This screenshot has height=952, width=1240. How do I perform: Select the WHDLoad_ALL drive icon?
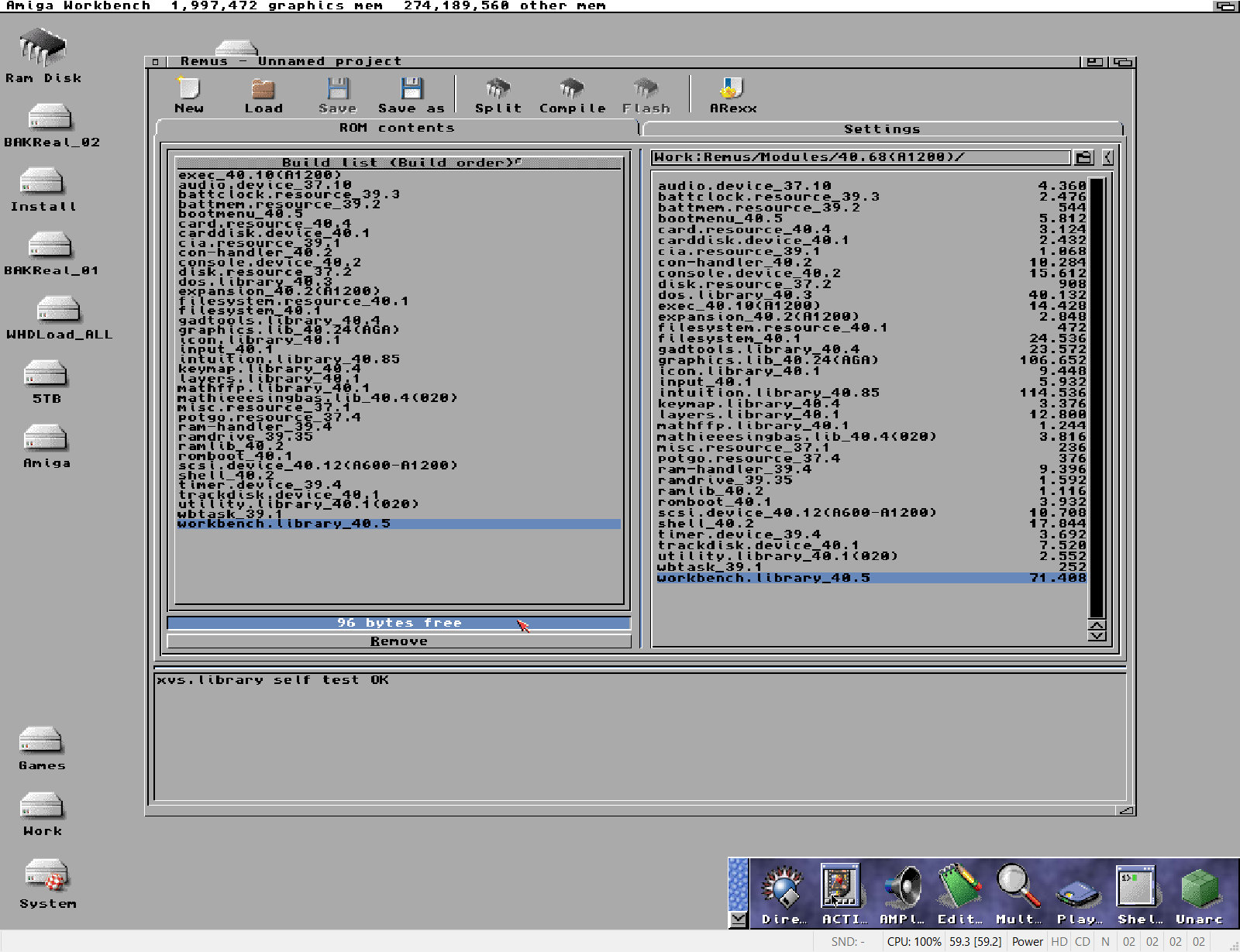point(59,318)
